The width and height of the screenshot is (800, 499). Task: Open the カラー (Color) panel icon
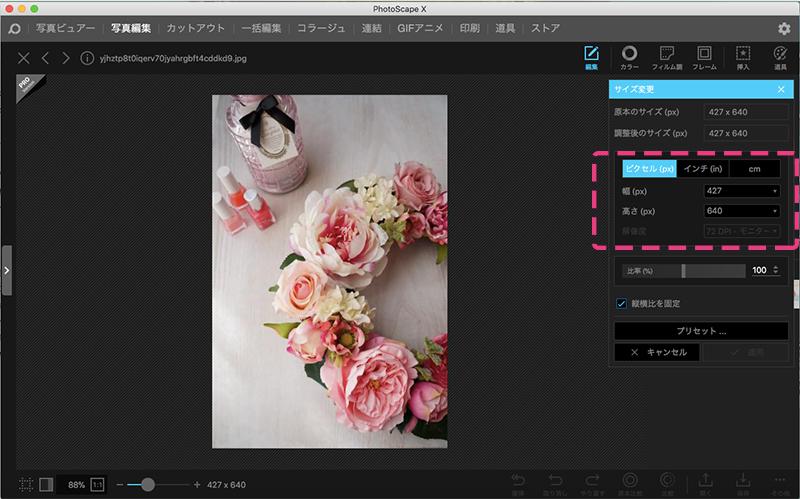click(x=629, y=57)
